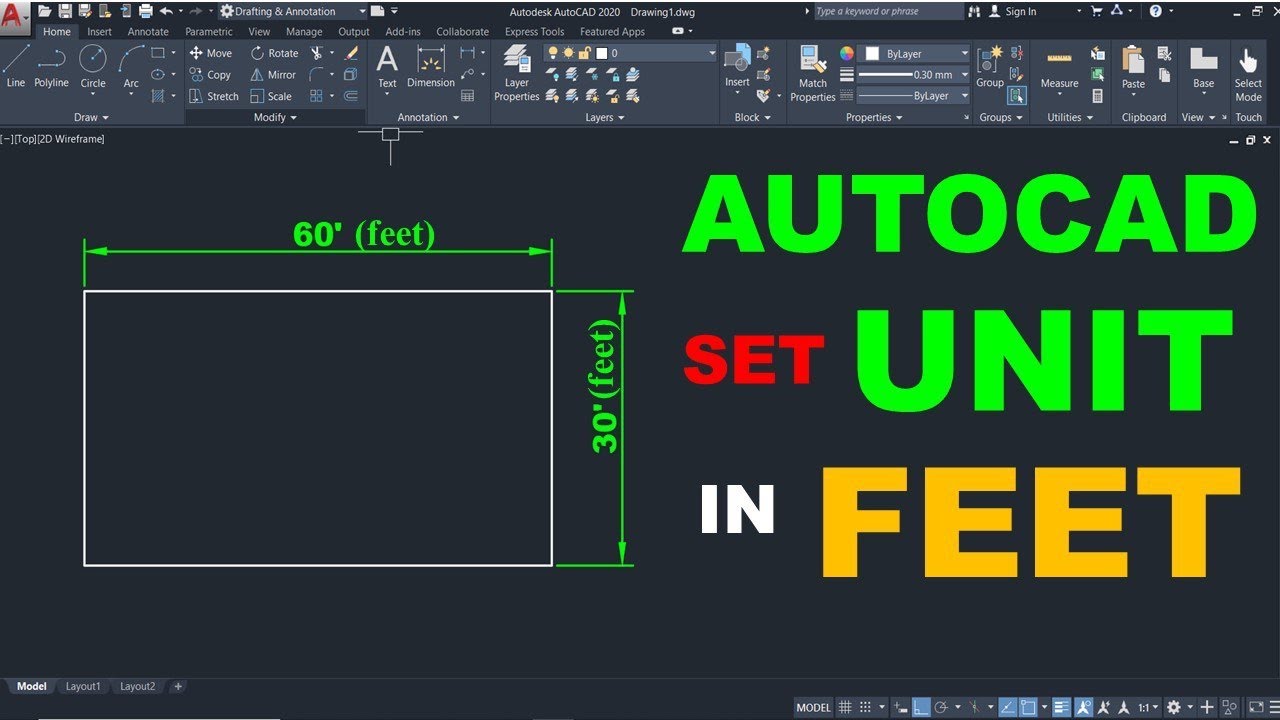Click Match Properties

(813, 73)
